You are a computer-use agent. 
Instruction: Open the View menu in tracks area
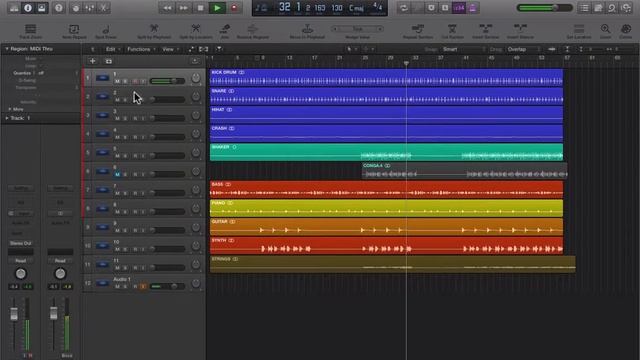coord(171,49)
